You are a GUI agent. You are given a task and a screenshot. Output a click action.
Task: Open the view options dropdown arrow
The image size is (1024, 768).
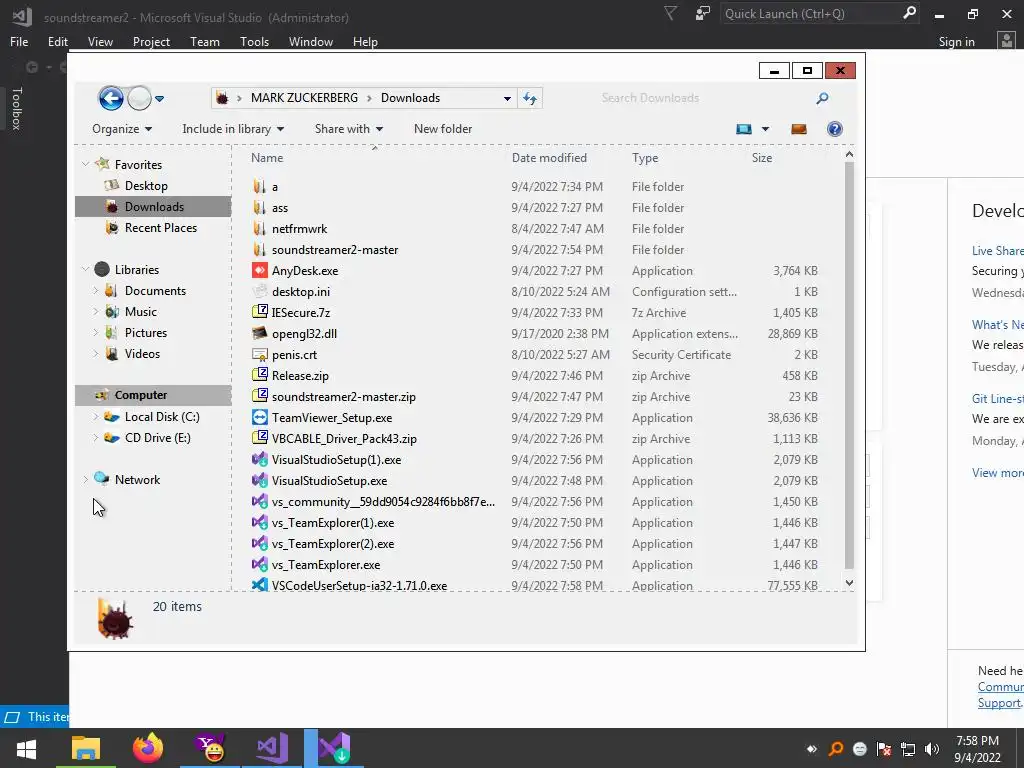tap(765, 129)
